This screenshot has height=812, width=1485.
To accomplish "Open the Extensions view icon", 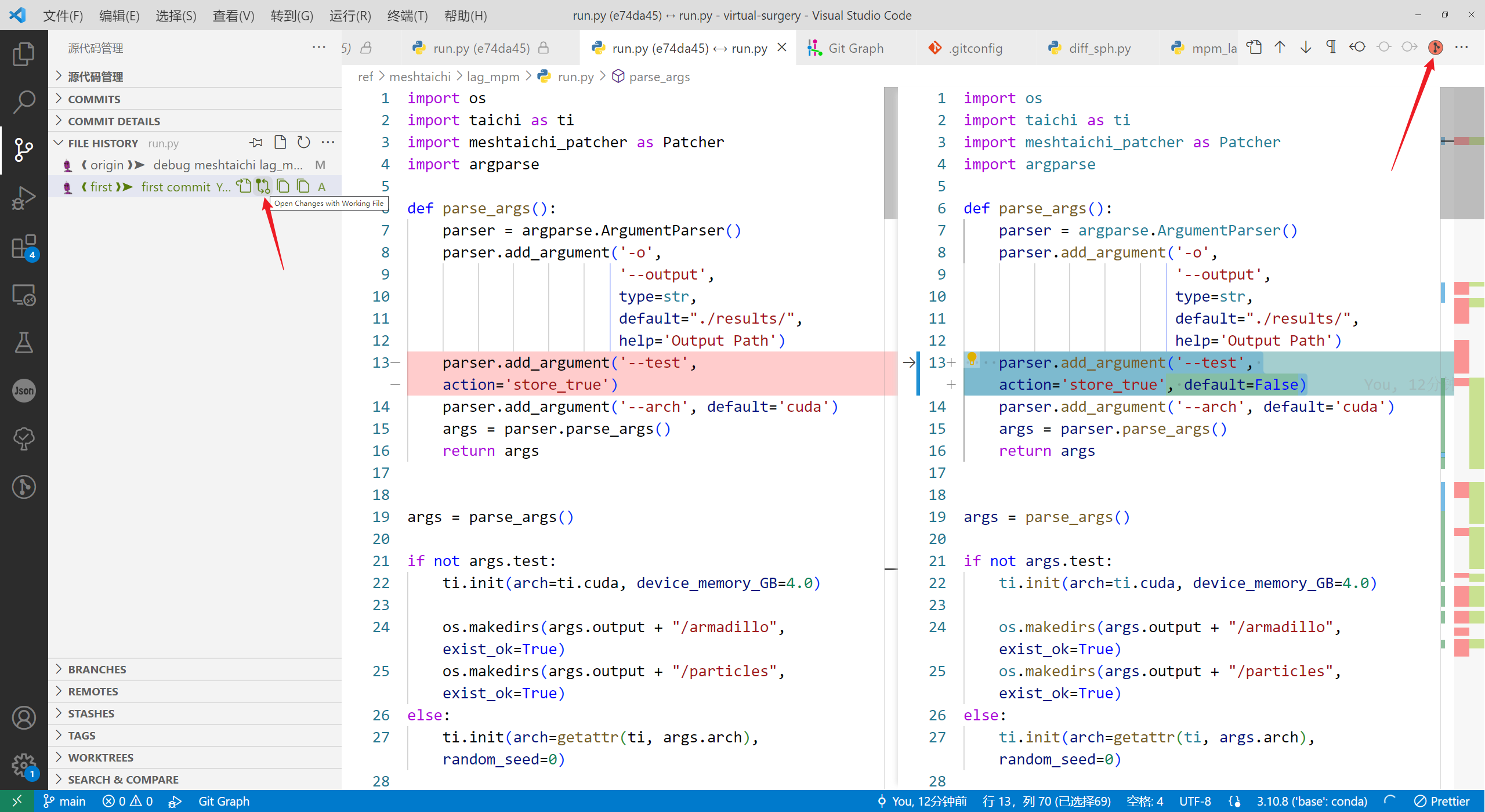I will click(24, 246).
